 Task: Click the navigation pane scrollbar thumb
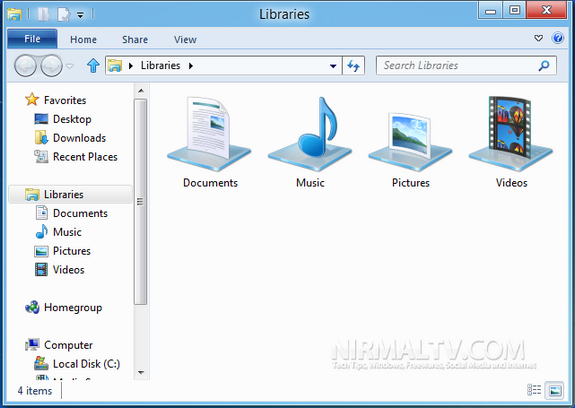(x=140, y=202)
